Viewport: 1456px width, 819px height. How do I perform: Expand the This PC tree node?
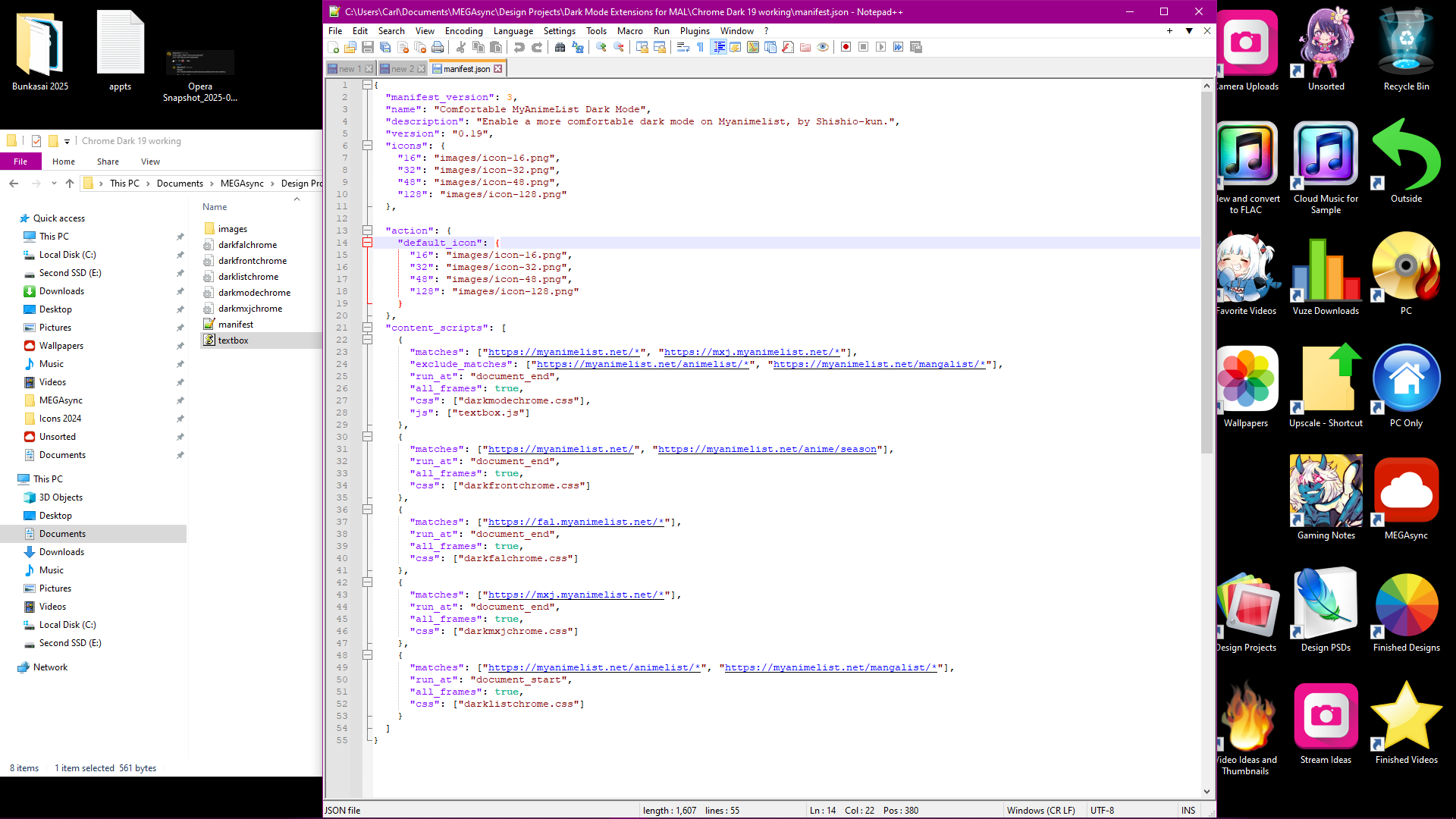[x=9, y=479]
